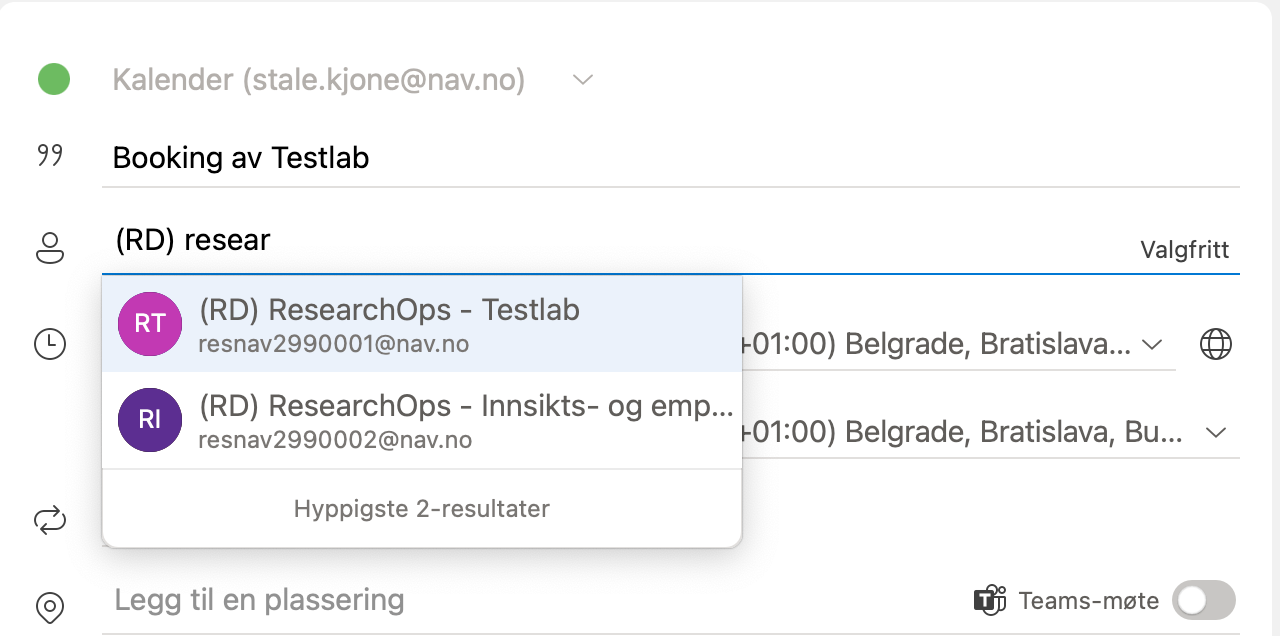This screenshot has width=1280, height=636.
Task: Click the green calendar color dot
Action: tap(54, 79)
